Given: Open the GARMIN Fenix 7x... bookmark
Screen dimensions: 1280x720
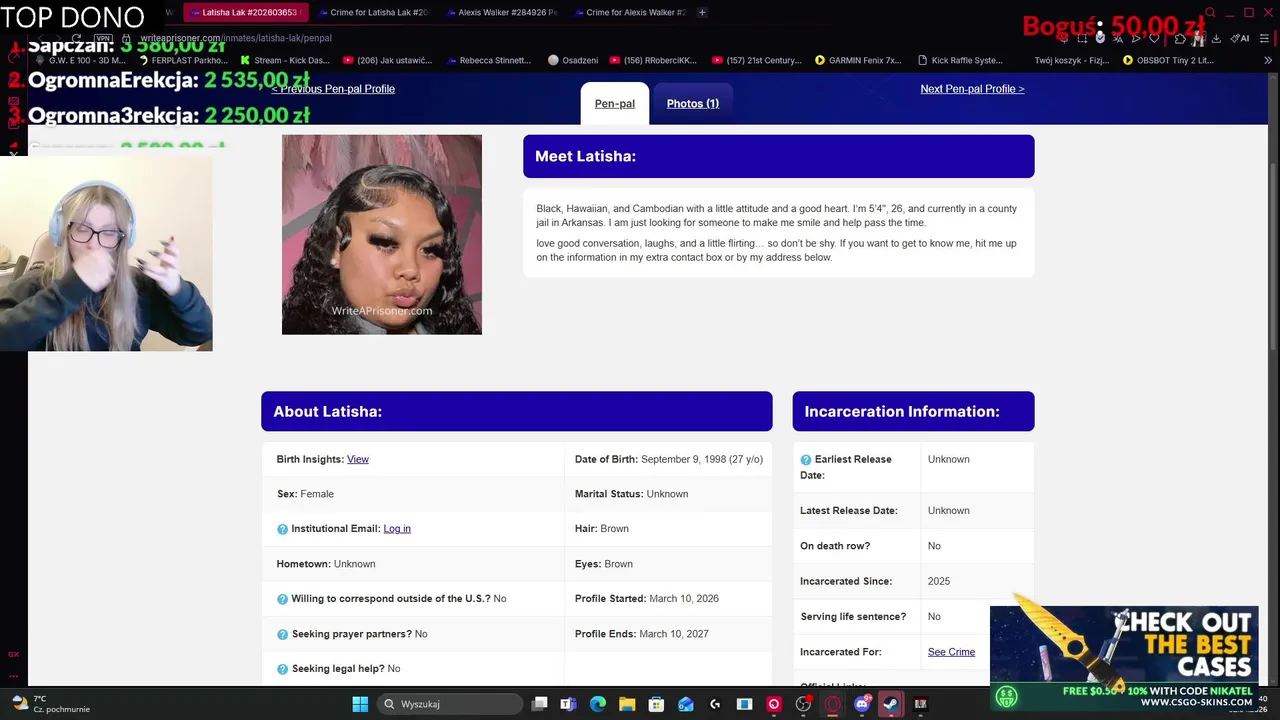Looking at the screenshot, I should point(859,60).
